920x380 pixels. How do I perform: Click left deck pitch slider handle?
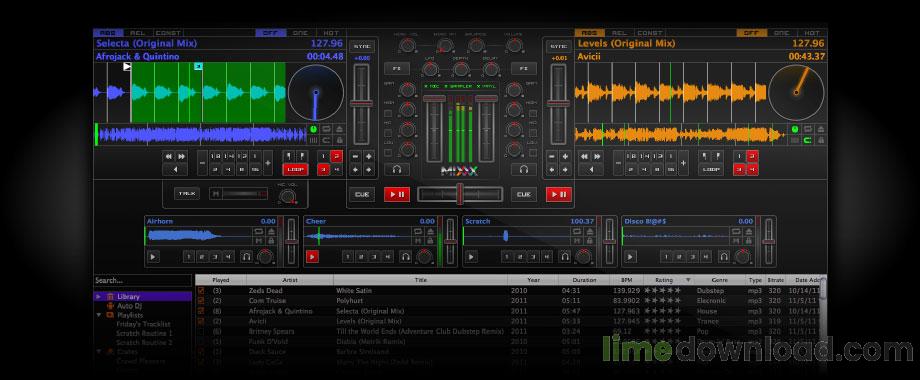coord(361,103)
